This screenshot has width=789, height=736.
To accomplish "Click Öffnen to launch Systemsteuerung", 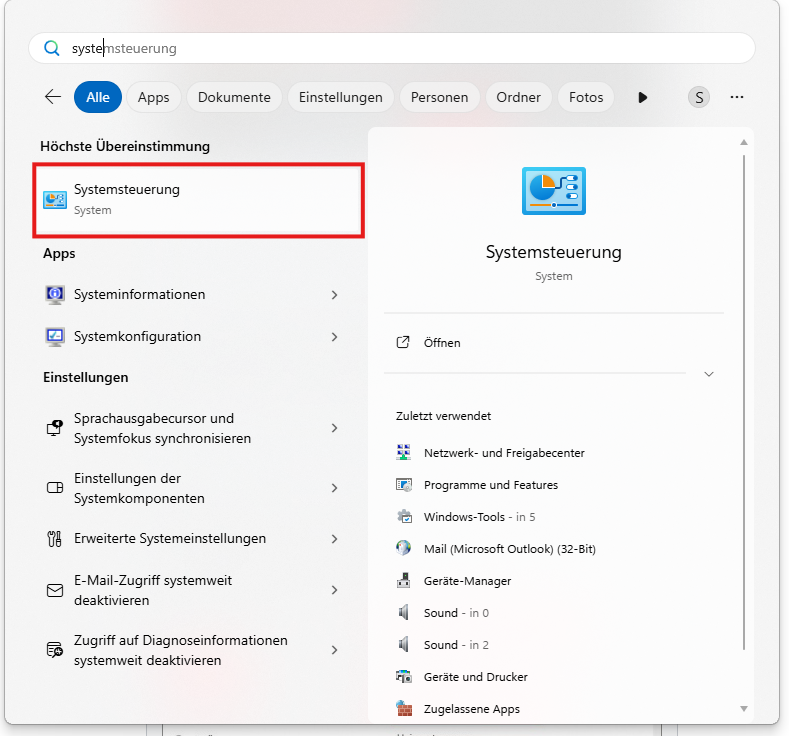I will (x=441, y=343).
